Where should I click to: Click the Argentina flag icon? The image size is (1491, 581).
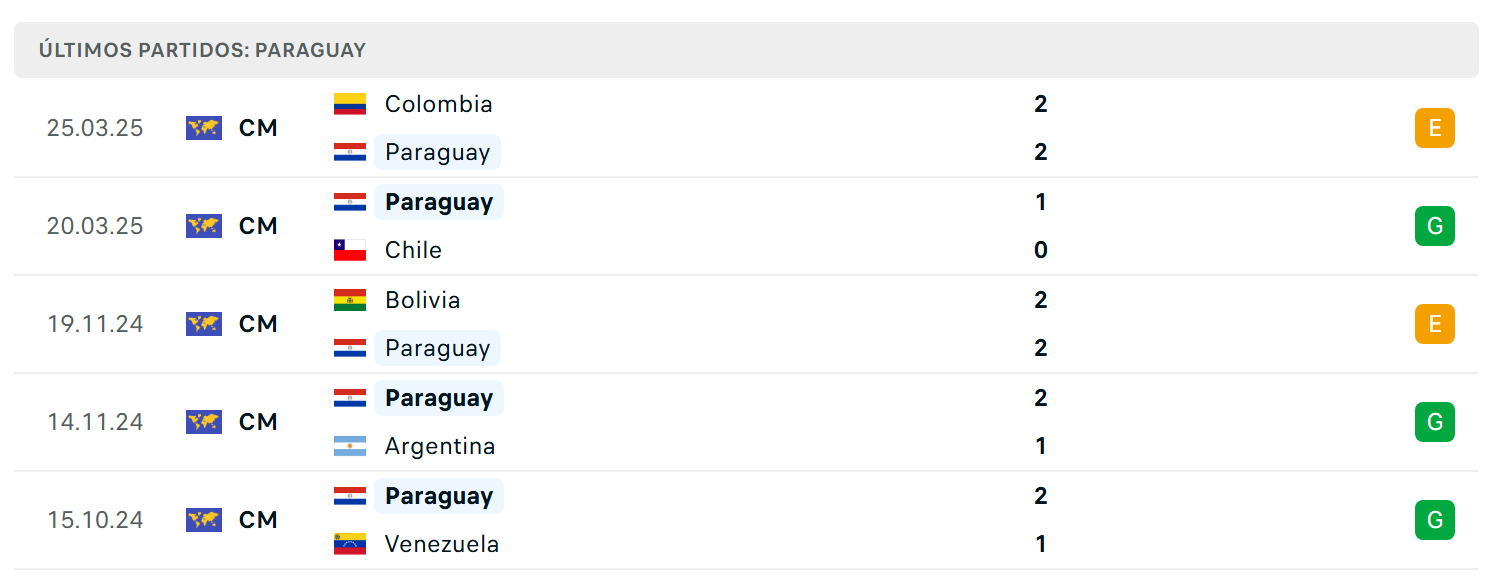click(x=350, y=446)
